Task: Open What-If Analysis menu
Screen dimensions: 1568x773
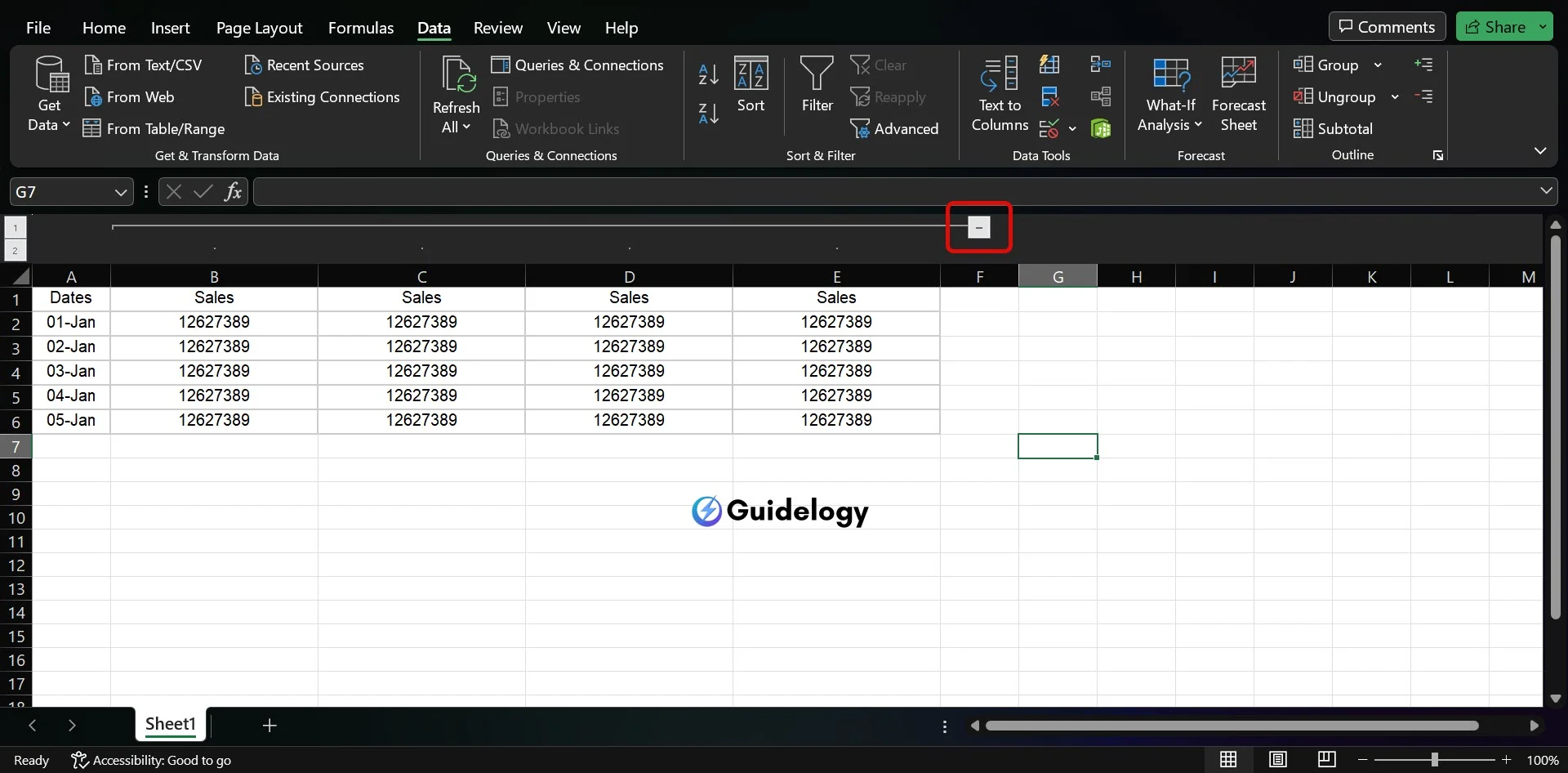Action: point(1169,95)
